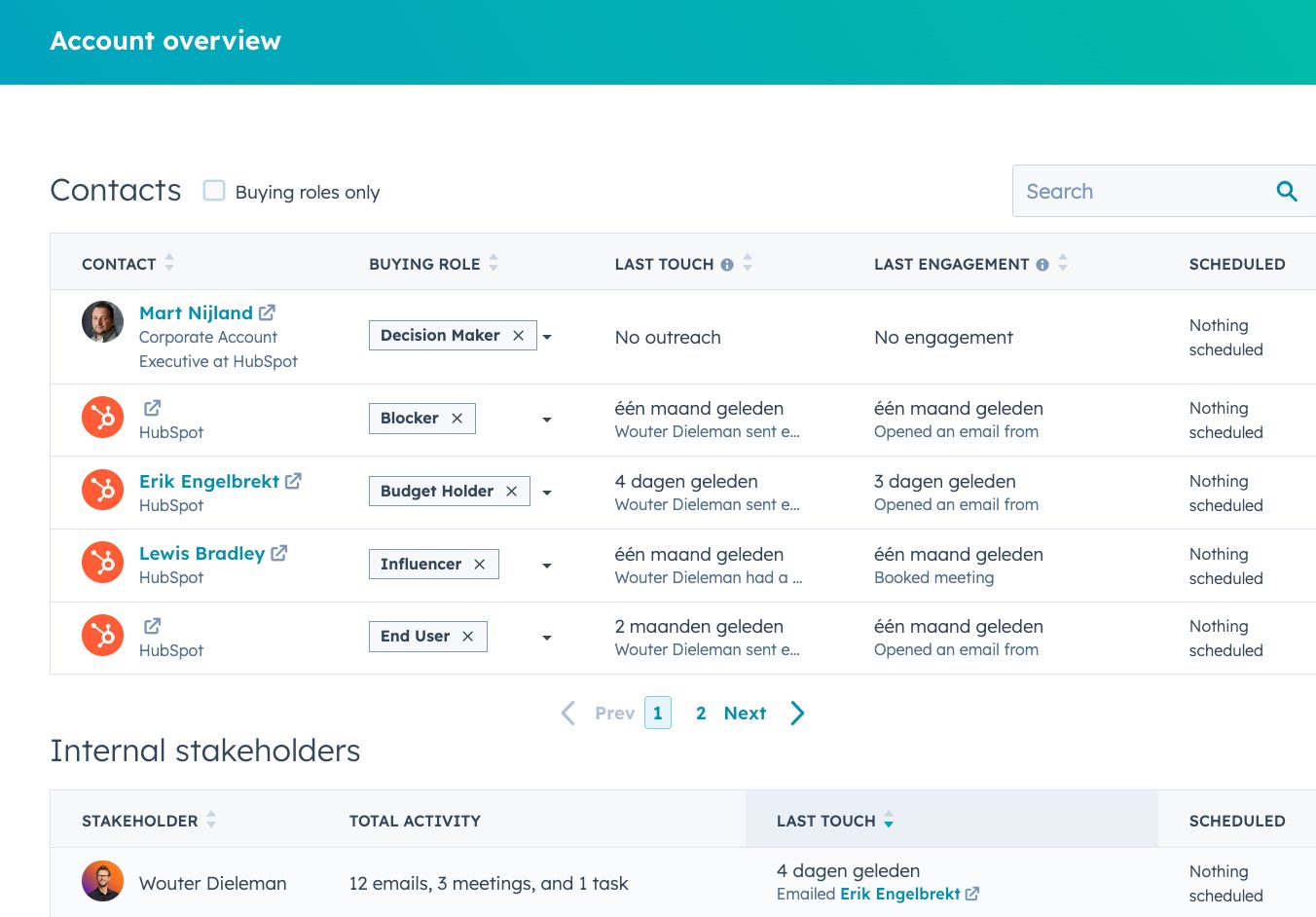1316x917 pixels.
Task: Expand the End User buying role dropdown
Action: tap(547, 637)
